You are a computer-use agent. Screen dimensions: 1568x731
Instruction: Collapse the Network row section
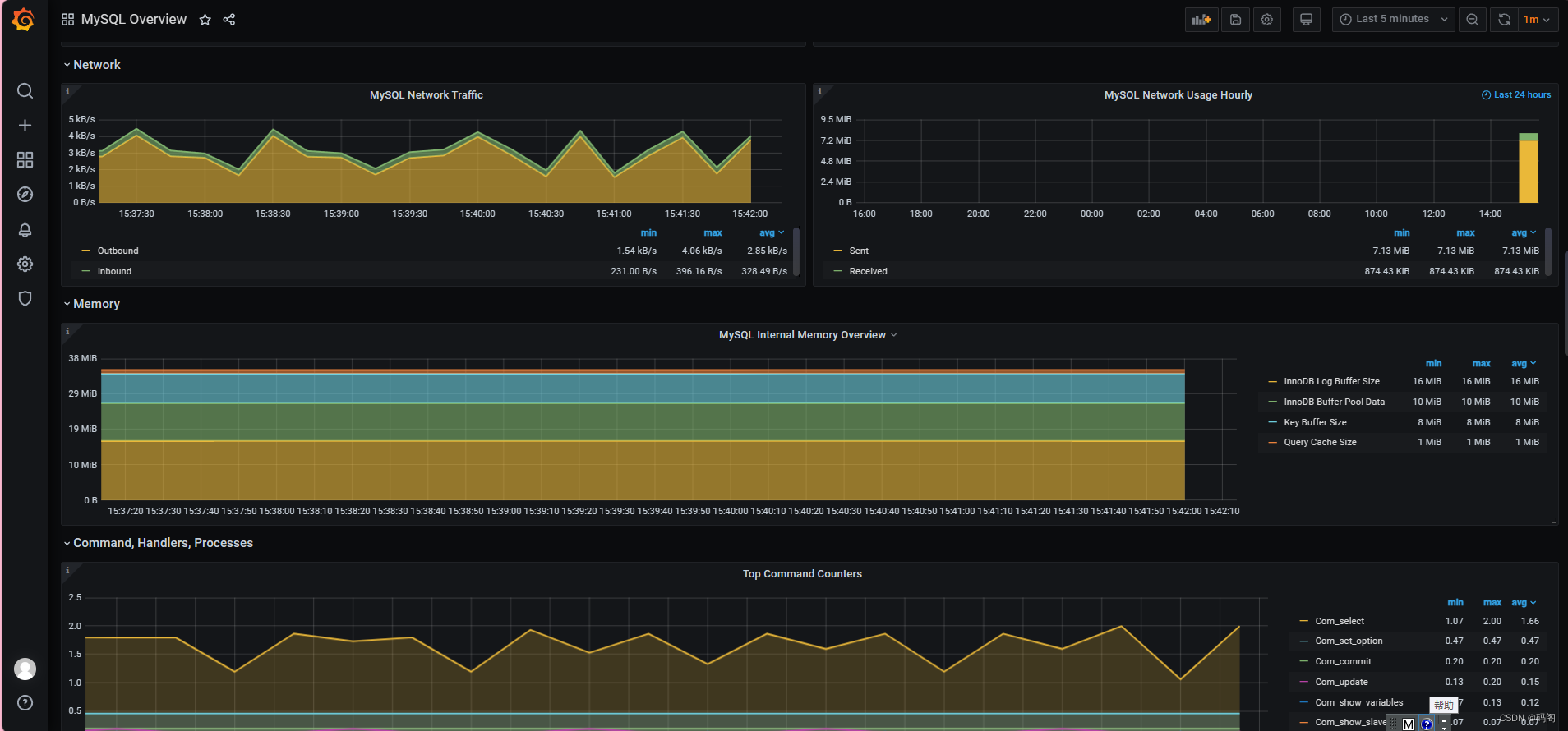pyautogui.click(x=92, y=65)
